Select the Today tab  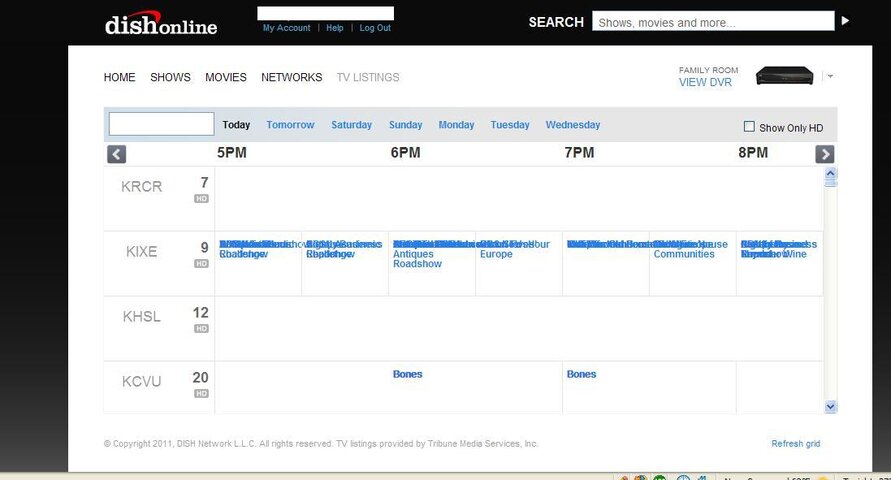[x=236, y=125]
